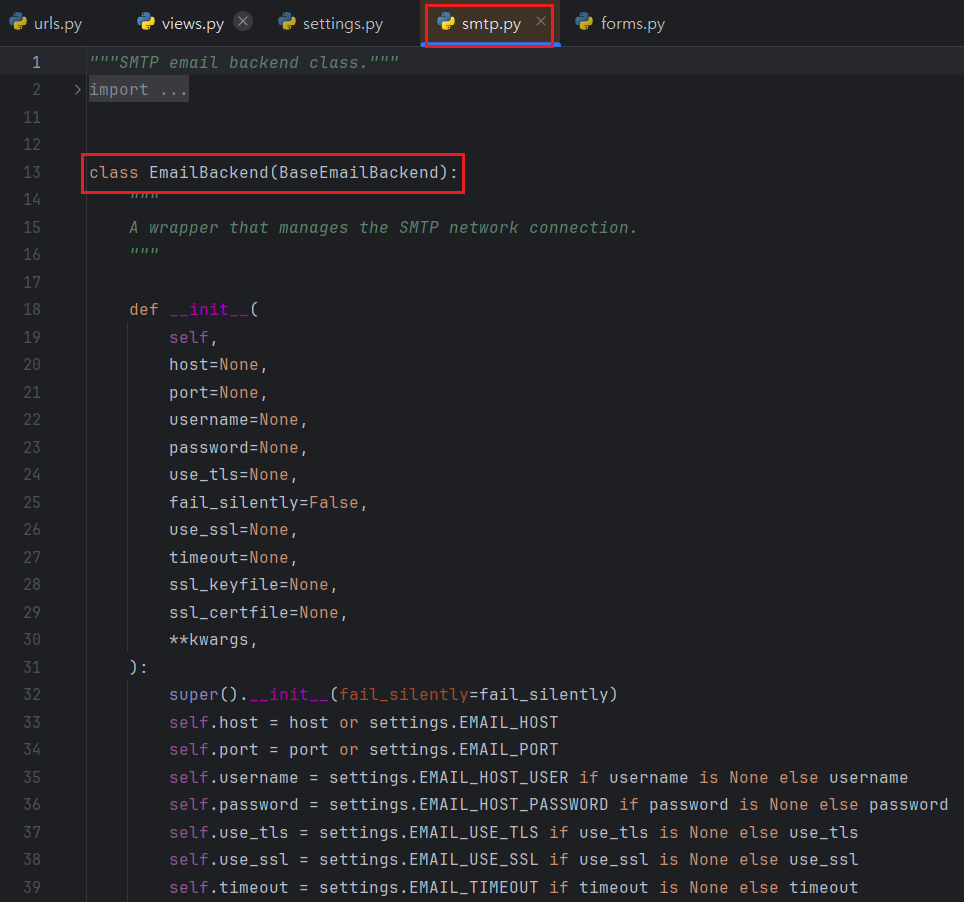Image resolution: width=964 pixels, height=902 pixels.
Task: Place cursor on BaseEmailBackend class reference
Action: pos(358,173)
